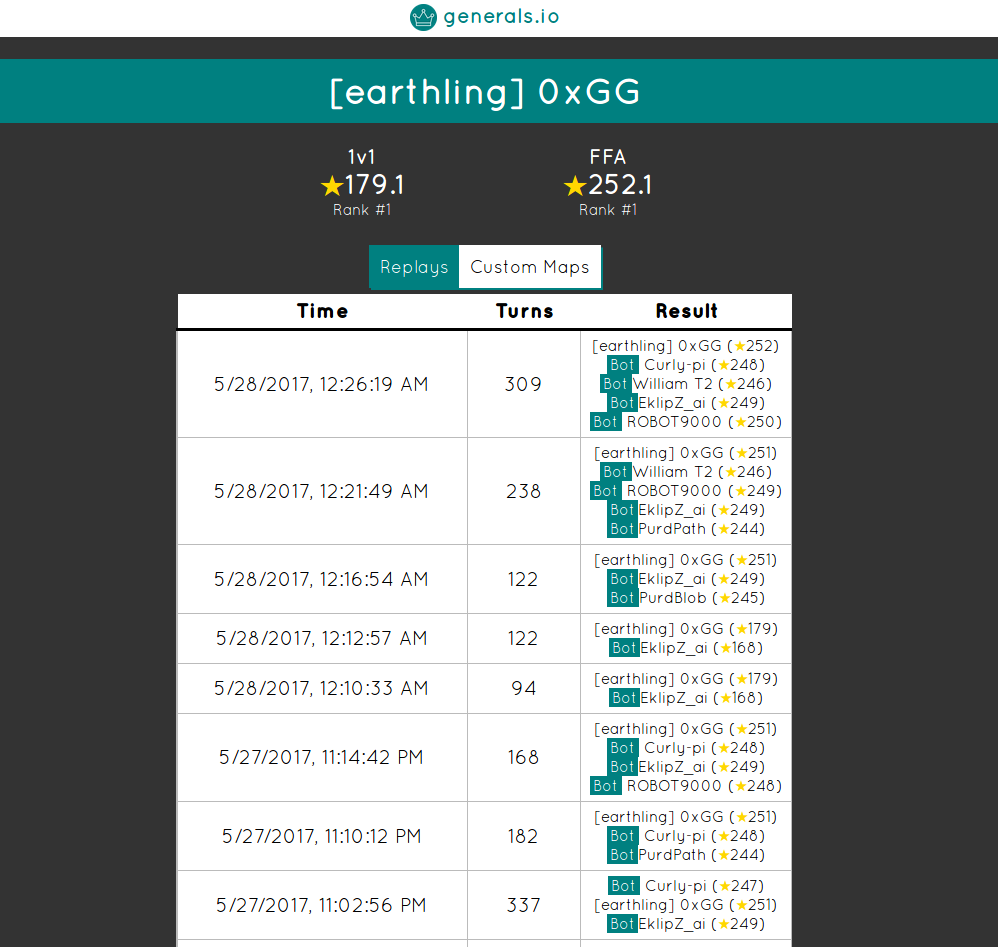Click Bot badge beside ROBOT9000 in 168-turn replay

click(x=605, y=786)
